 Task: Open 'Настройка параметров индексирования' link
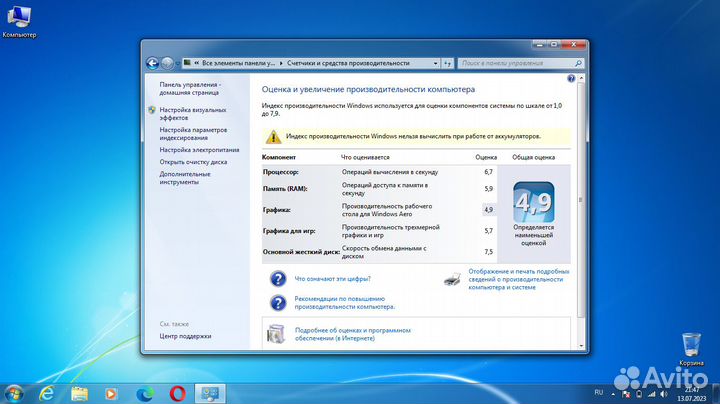(193, 134)
